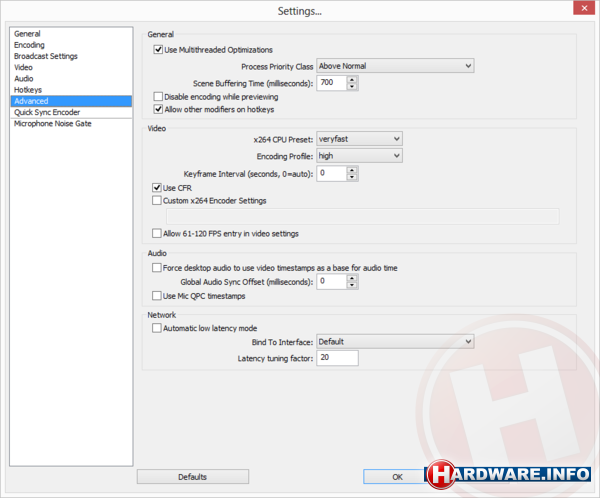Increase Global Audio Sync Offset value
The width and height of the screenshot is (600, 498).
click(352, 278)
